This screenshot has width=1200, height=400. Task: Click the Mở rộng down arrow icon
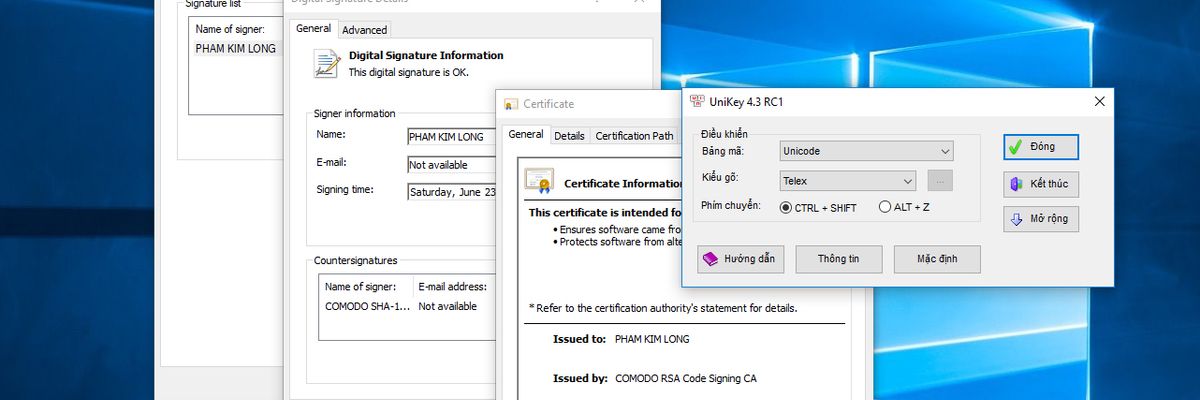tap(1016, 219)
